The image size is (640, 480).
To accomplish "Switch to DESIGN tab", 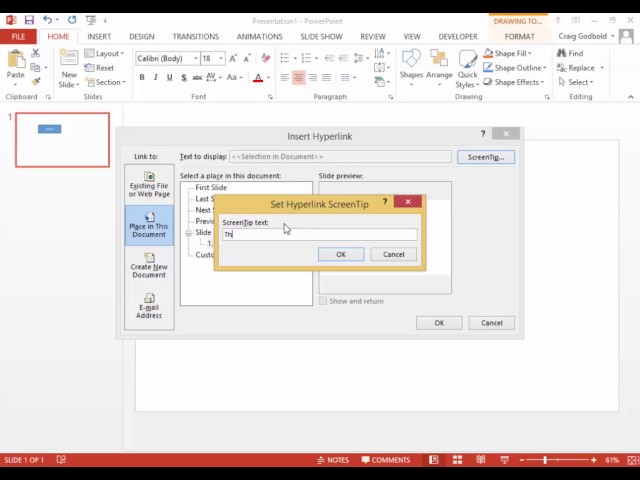I will pyautogui.click(x=142, y=36).
